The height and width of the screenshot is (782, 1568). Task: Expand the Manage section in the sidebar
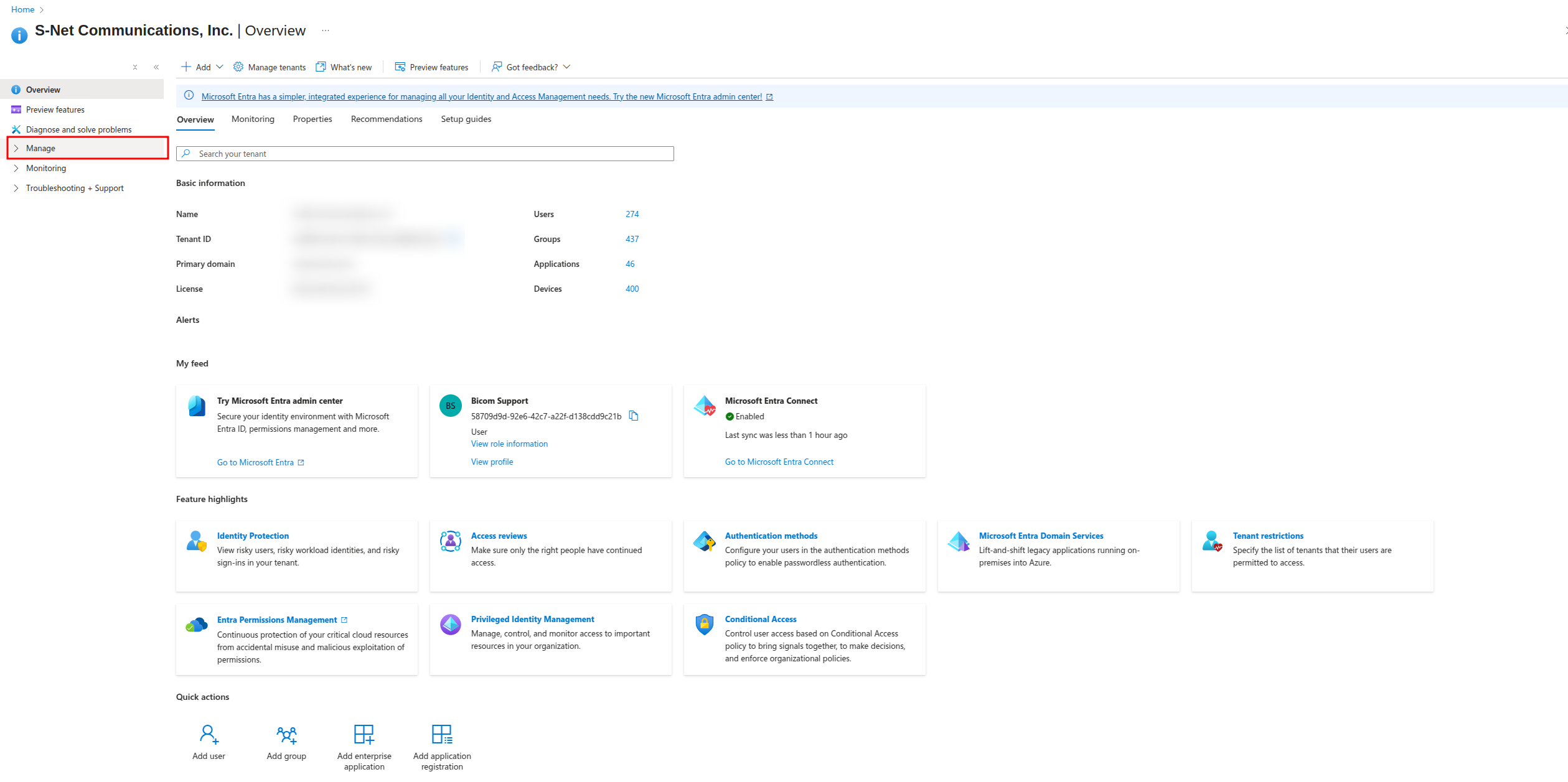[x=40, y=148]
